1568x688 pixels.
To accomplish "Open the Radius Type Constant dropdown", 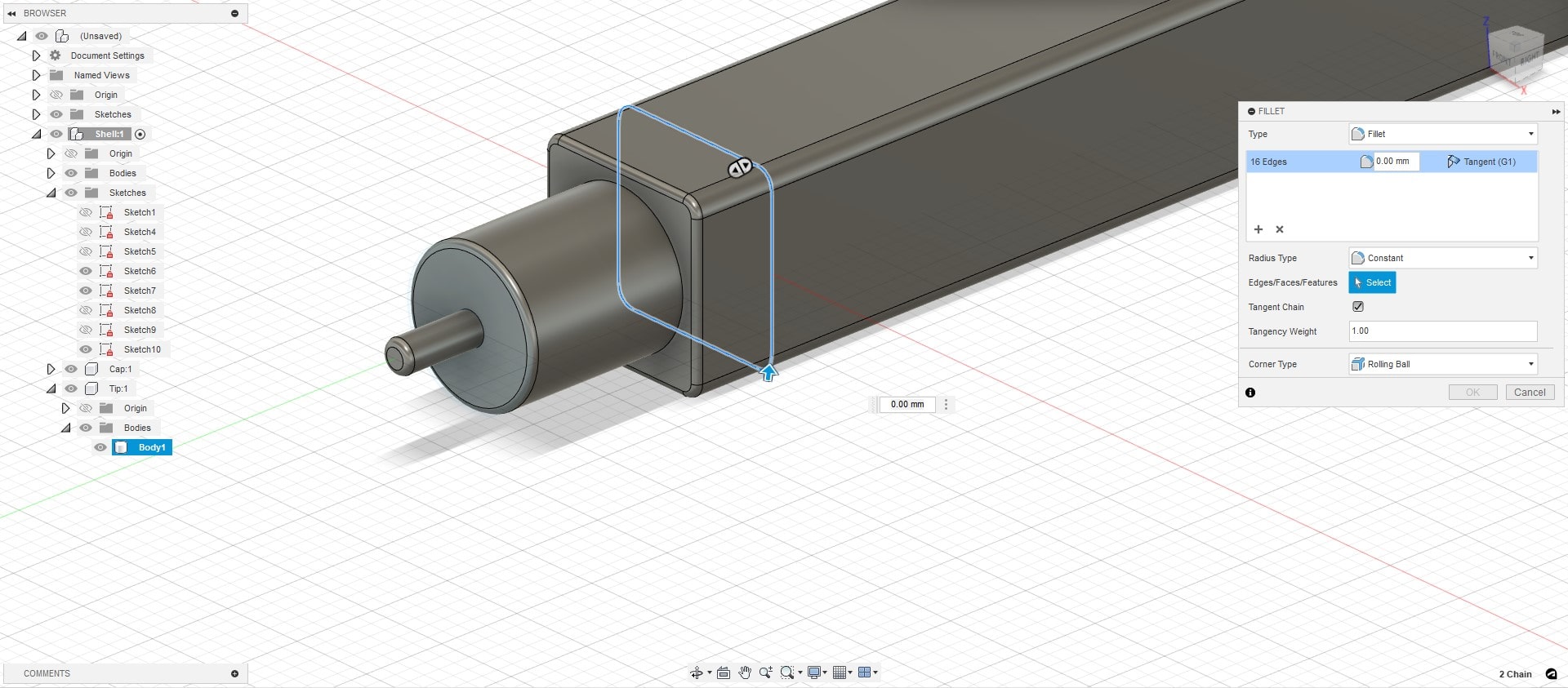I will tap(1443, 258).
